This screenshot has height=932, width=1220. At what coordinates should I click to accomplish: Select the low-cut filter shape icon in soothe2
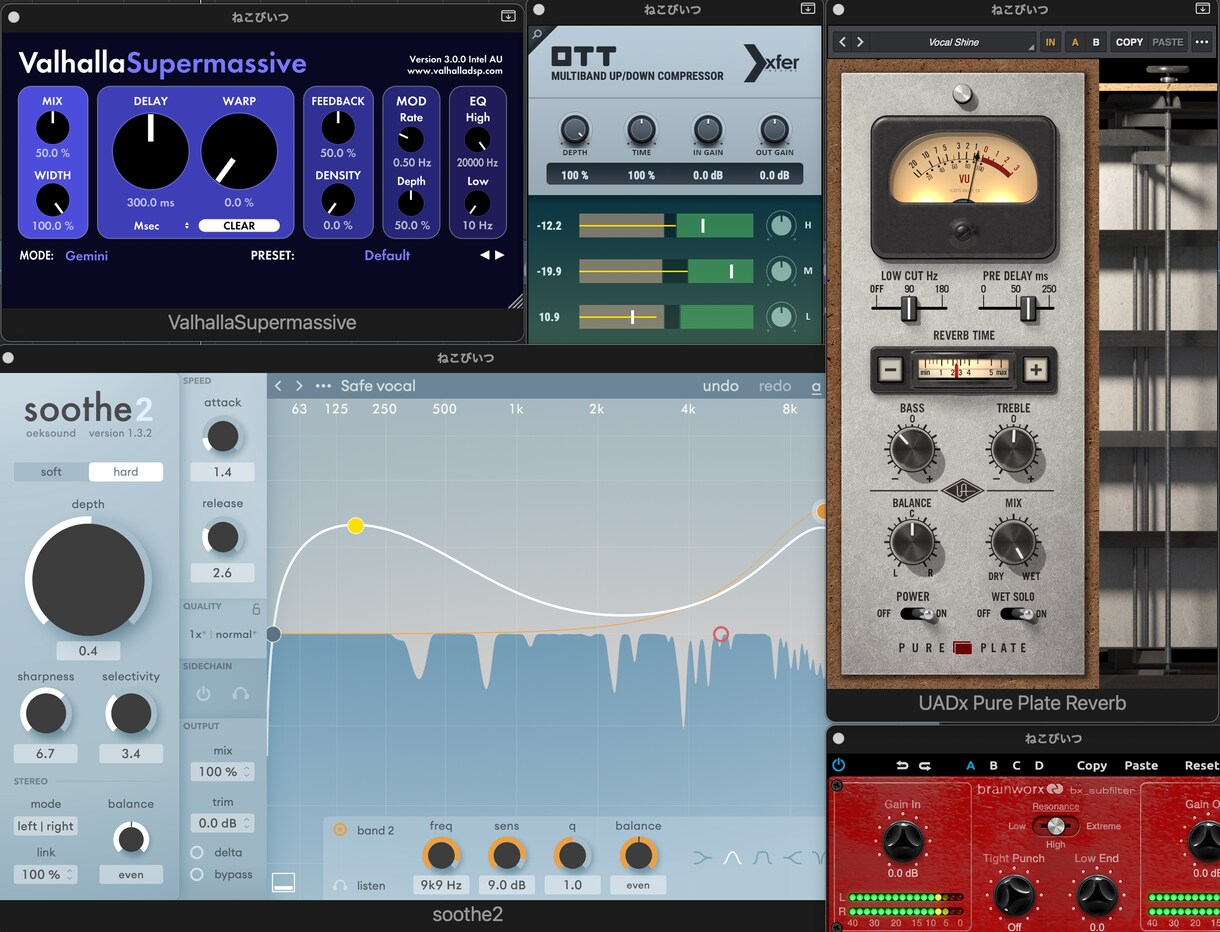tap(702, 857)
